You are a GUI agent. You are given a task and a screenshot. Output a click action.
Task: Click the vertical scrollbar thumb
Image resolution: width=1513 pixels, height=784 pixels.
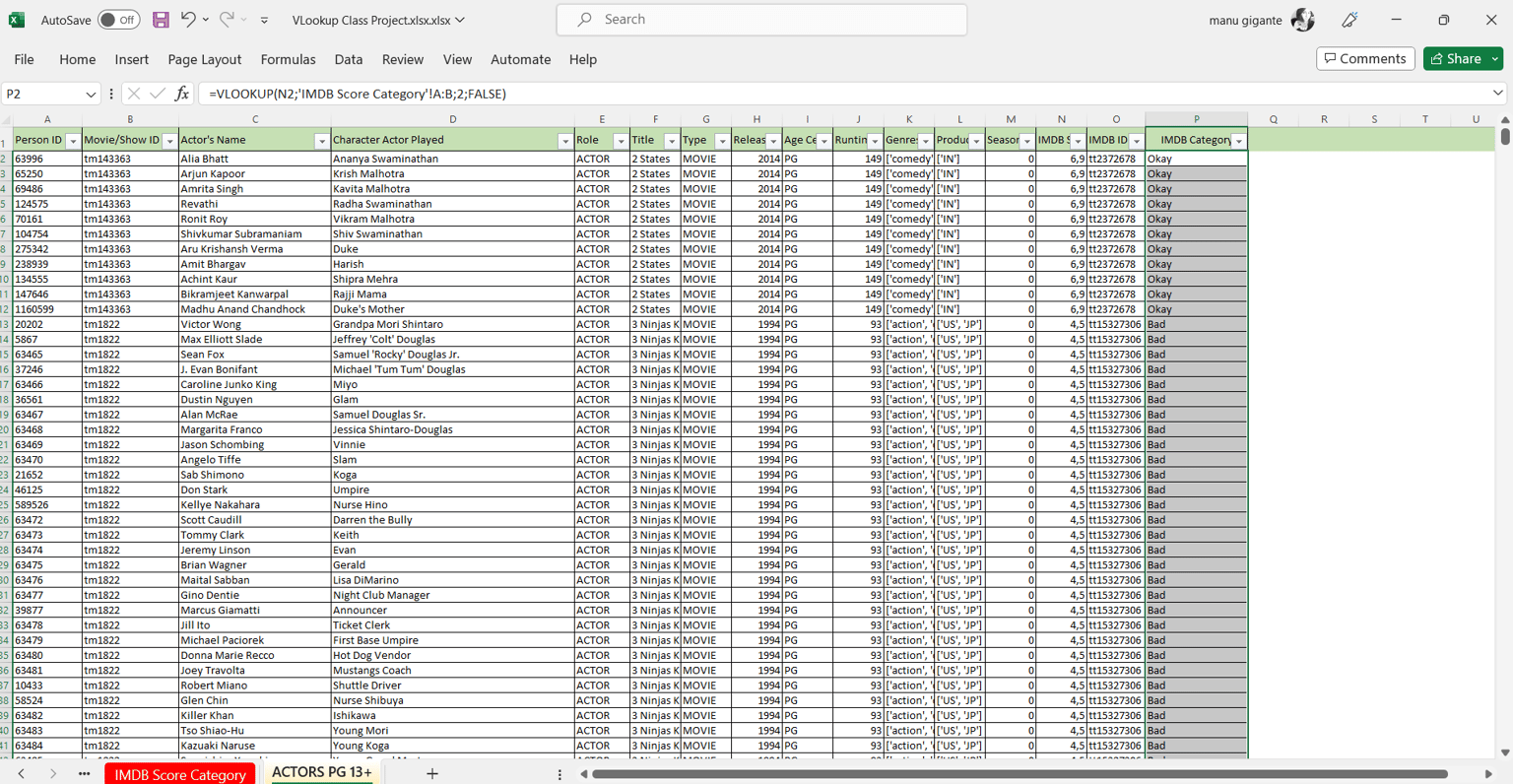pos(1505,137)
